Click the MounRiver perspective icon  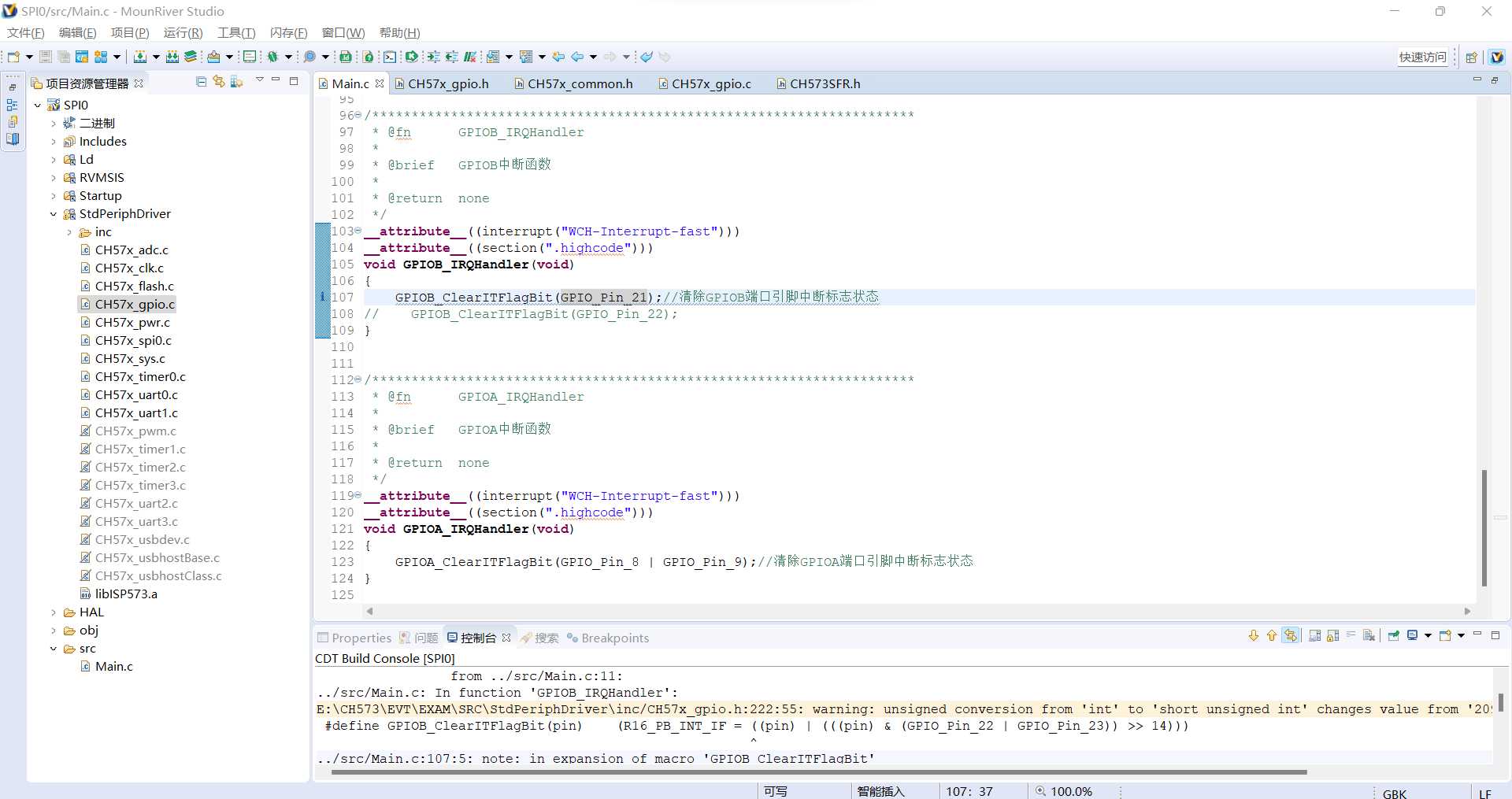click(x=1497, y=57)
